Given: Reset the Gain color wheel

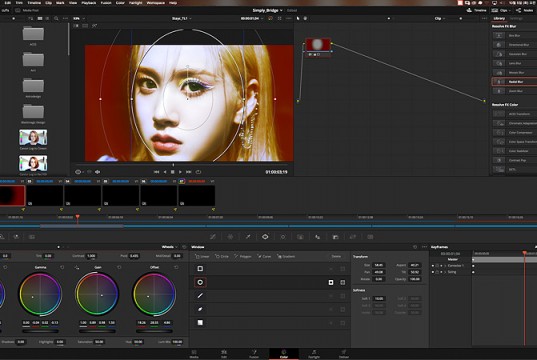Looking at the screenshot, I should (x=119, y=267).
